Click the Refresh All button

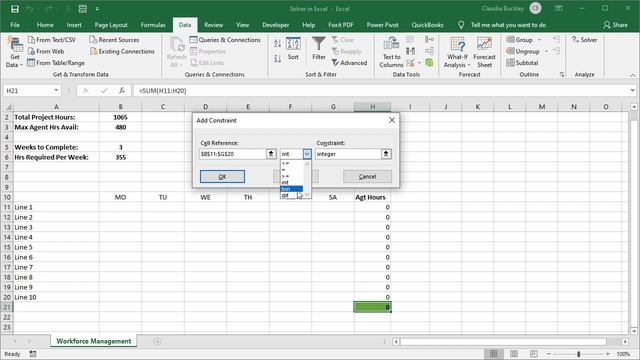pyautogui.click(x=176, y=52)
